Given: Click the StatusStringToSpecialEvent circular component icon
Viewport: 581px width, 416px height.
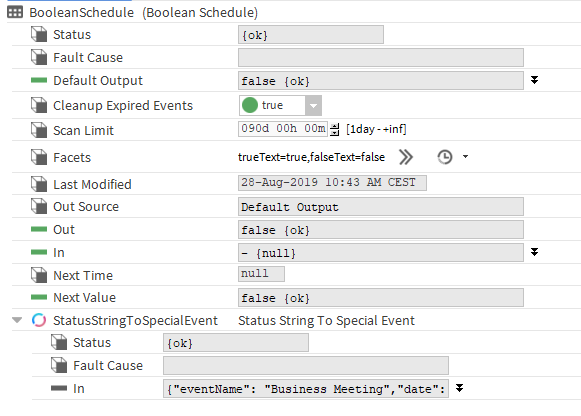Looking at the screenshot, I should [x=39, y=320].
